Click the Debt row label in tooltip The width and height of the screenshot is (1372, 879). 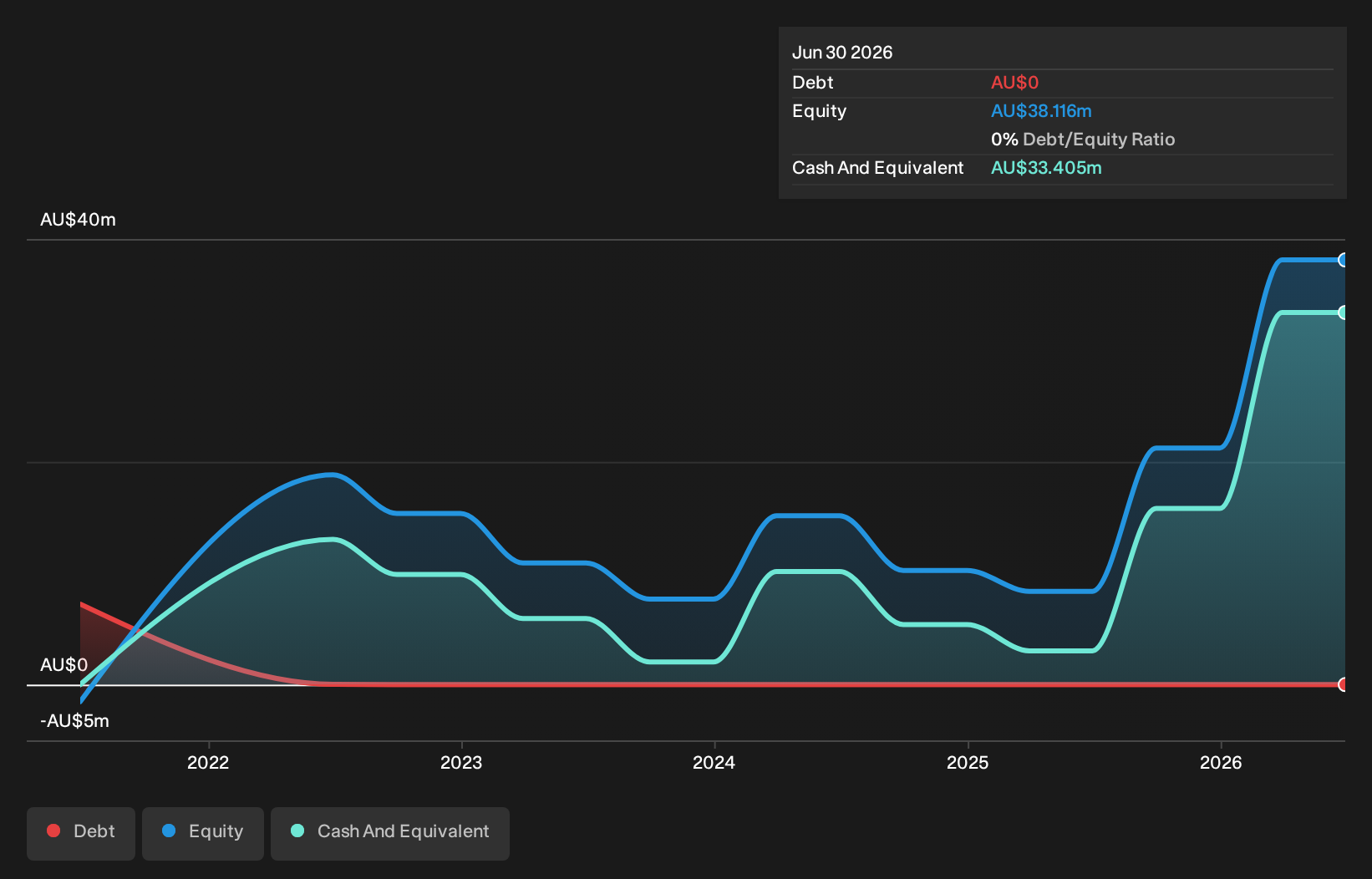[812, 83]
